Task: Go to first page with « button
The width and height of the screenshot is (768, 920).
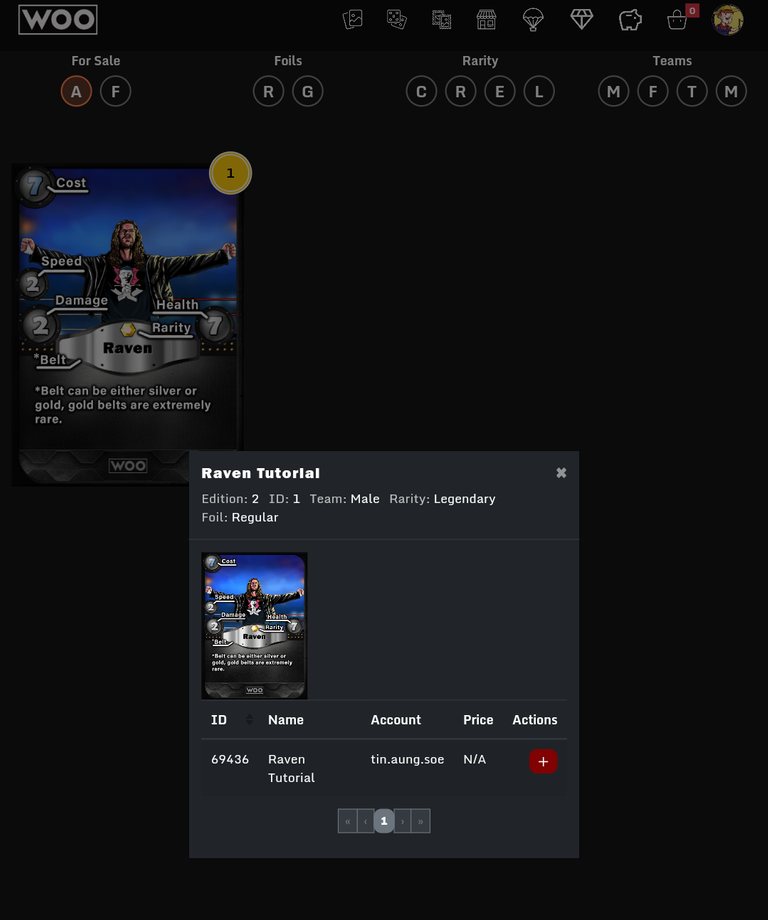Action: click(x=347, y=821)
